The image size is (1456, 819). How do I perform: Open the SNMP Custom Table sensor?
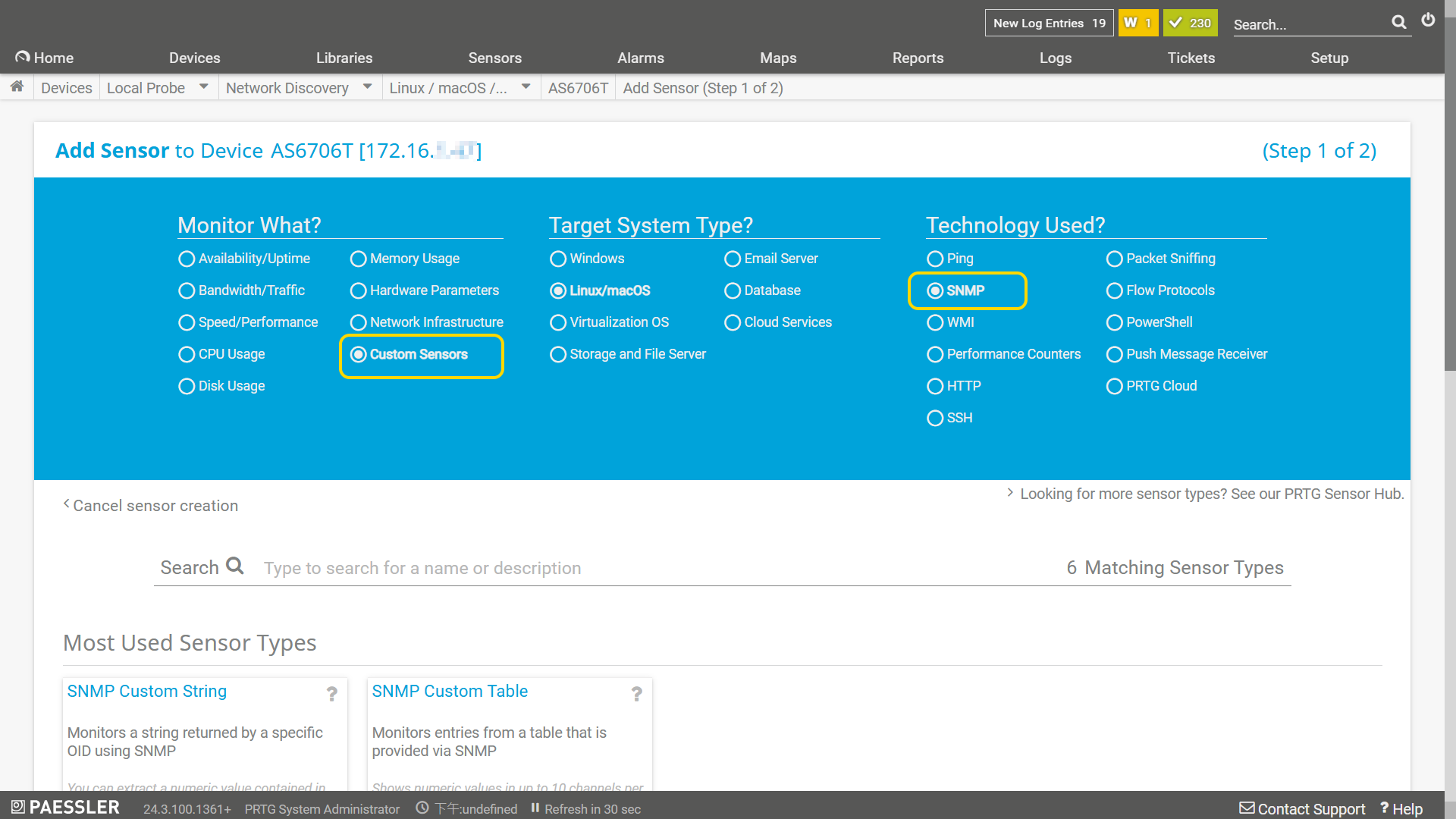pos(450,691)
